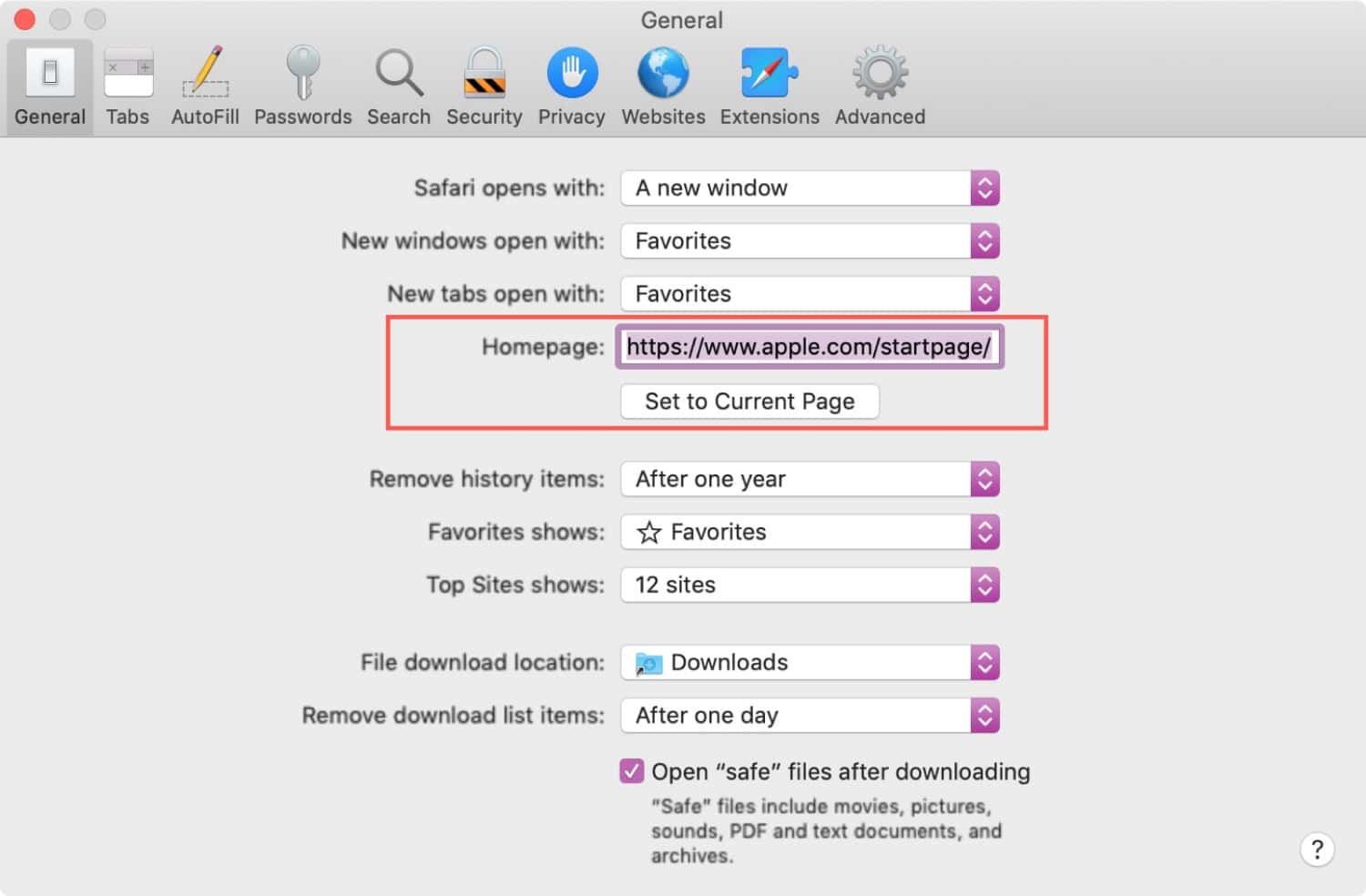The height and width of the screenshot is (896, 1366).
Task: Close the General preferences window
Action: point(25,18)
